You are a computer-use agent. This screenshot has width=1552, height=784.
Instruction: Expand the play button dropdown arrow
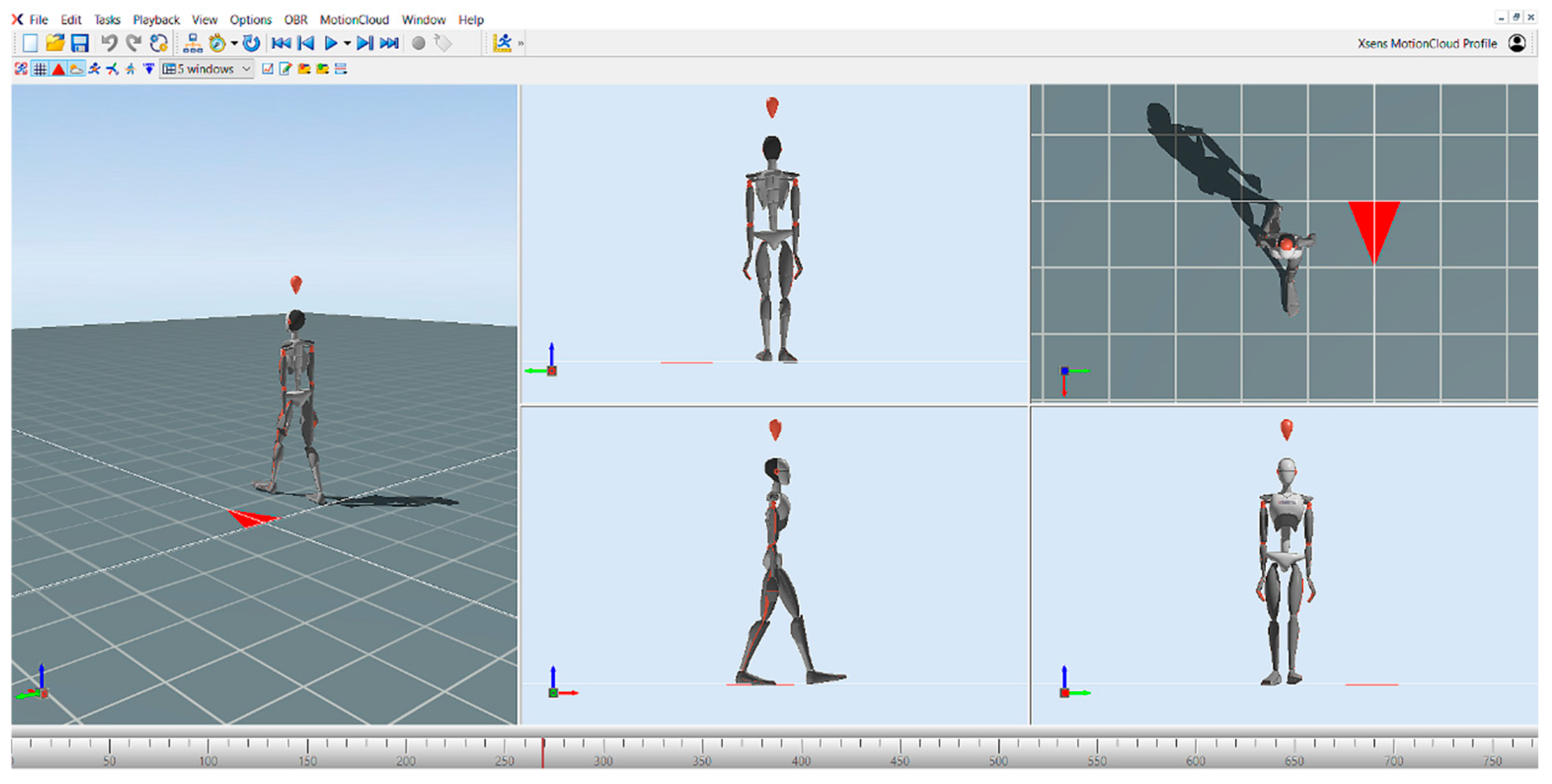[x=347, y=43]
